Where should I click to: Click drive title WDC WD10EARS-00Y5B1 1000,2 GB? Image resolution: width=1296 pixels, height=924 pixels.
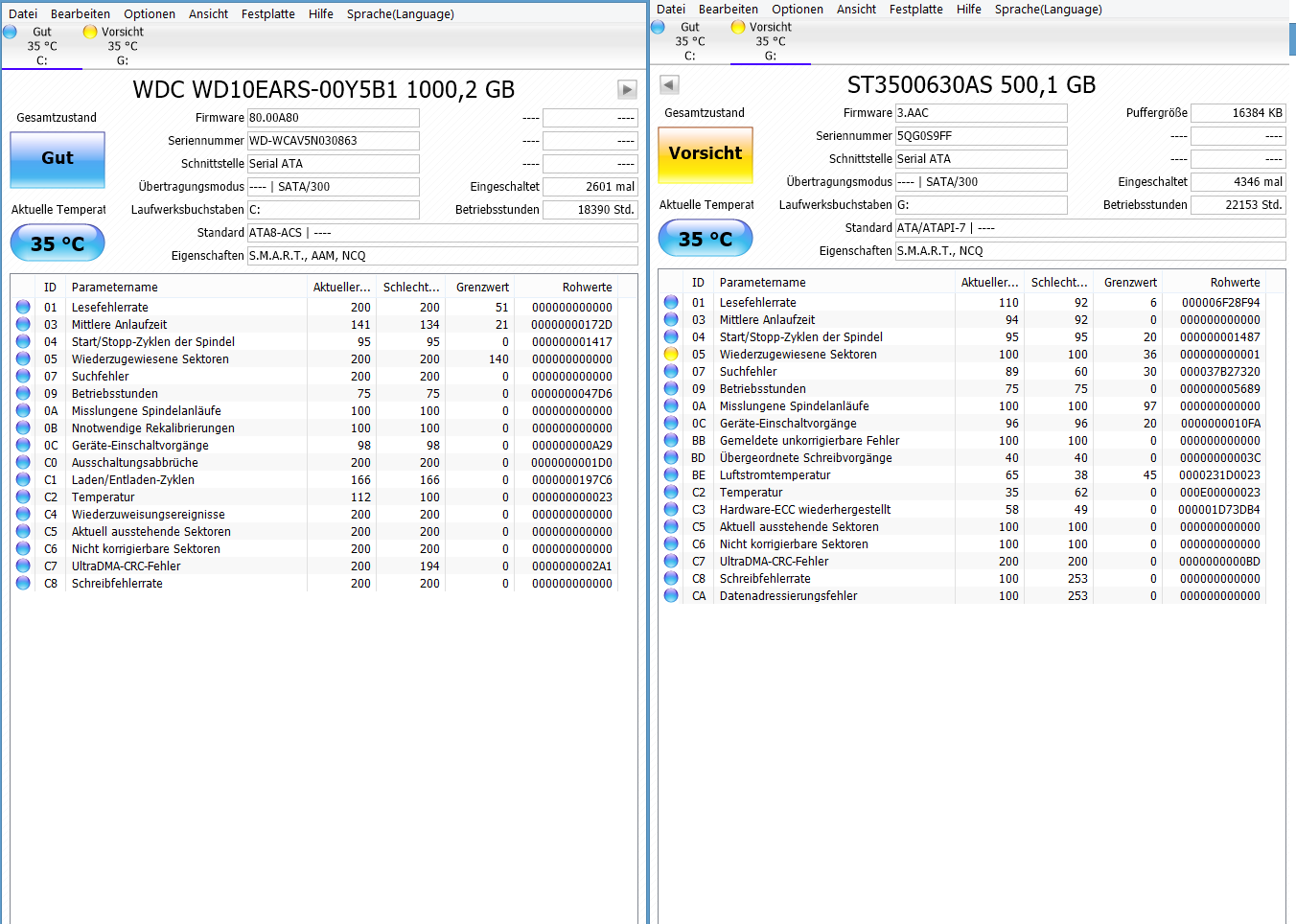point(324,90)
